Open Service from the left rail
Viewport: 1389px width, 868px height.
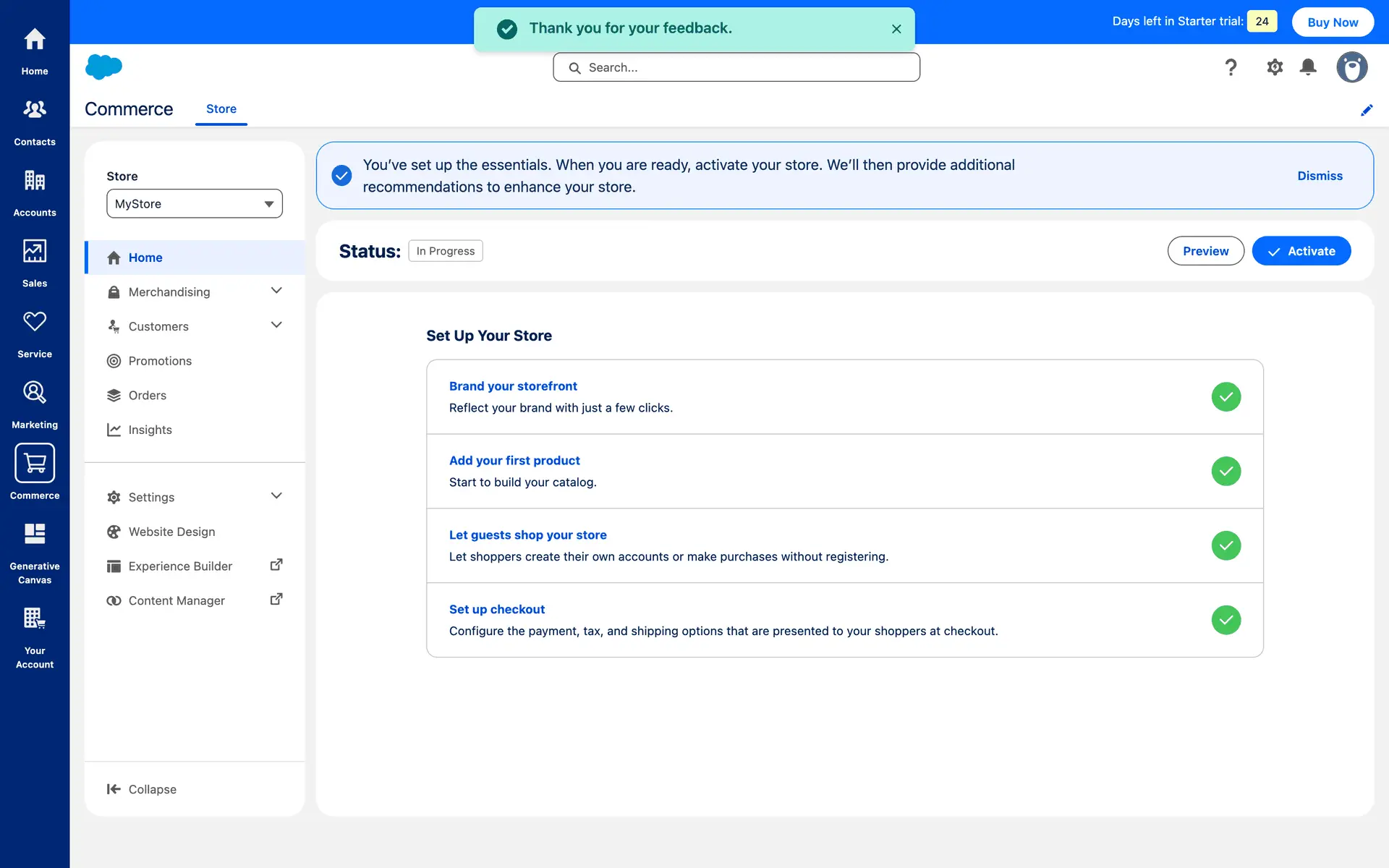(x=34, y=333)
